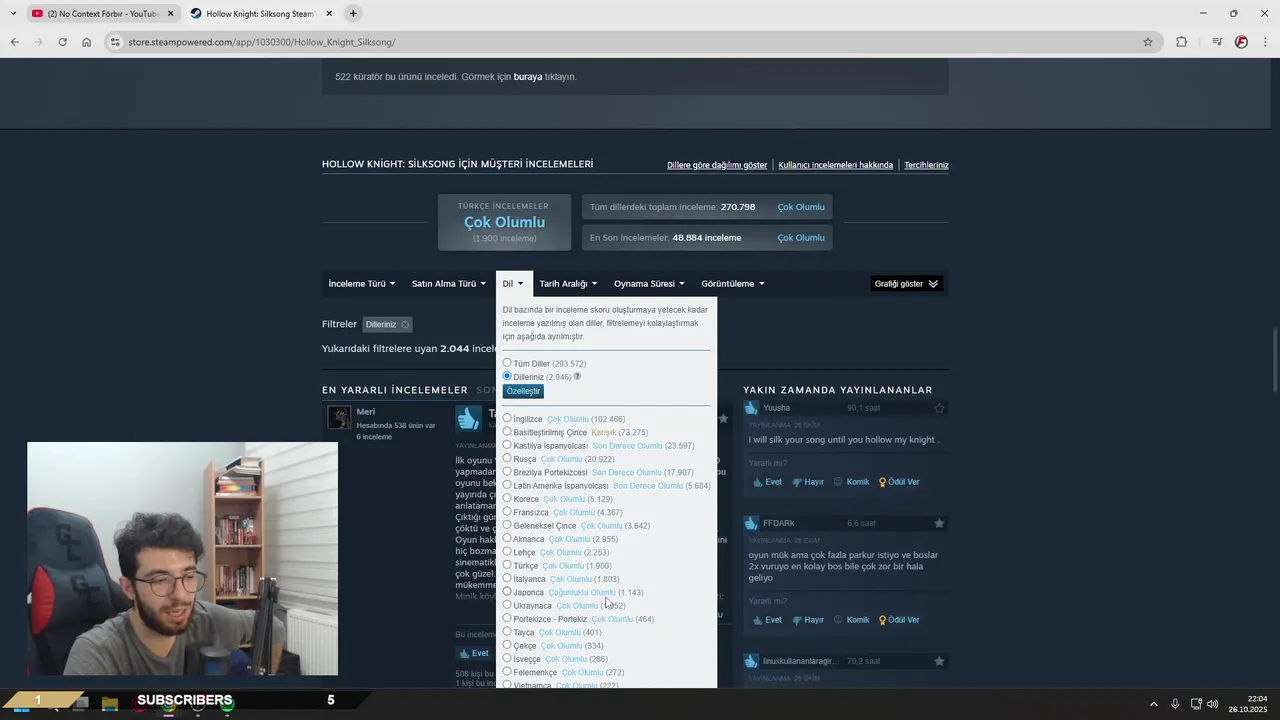Click Hayır on FFDARK's review
Viewport: 1280px width, 720px height.
pyautogui.click(x=808, y=620)
